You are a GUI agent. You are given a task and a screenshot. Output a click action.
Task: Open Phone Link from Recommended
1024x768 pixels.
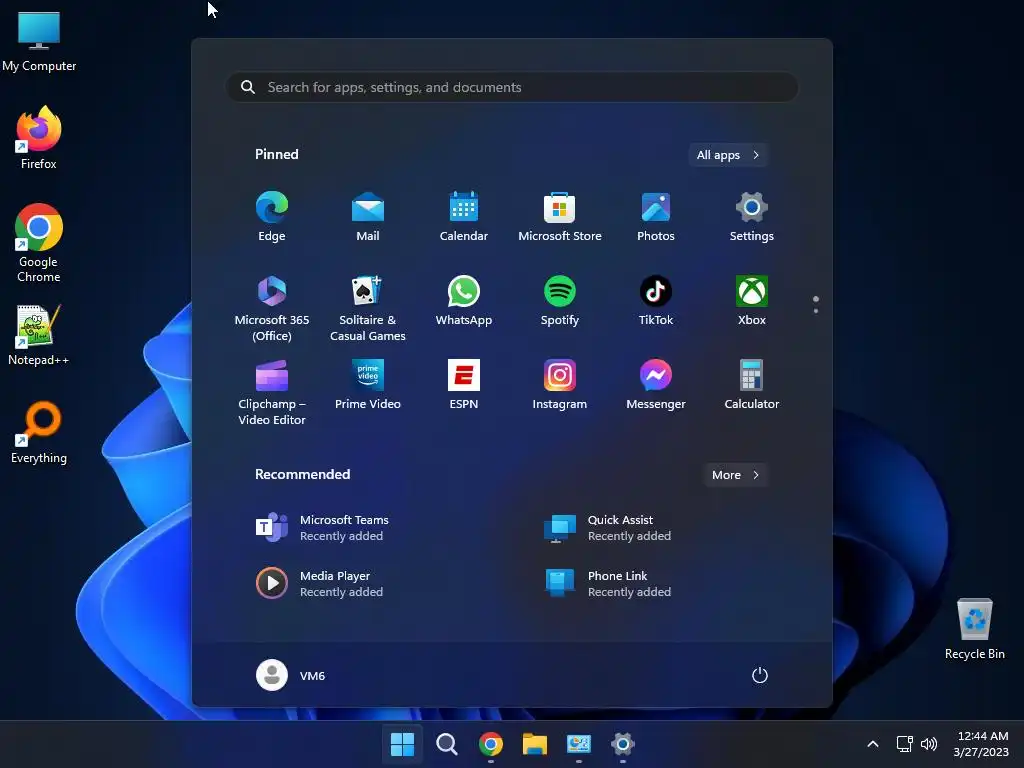click(x=607, y=584)
